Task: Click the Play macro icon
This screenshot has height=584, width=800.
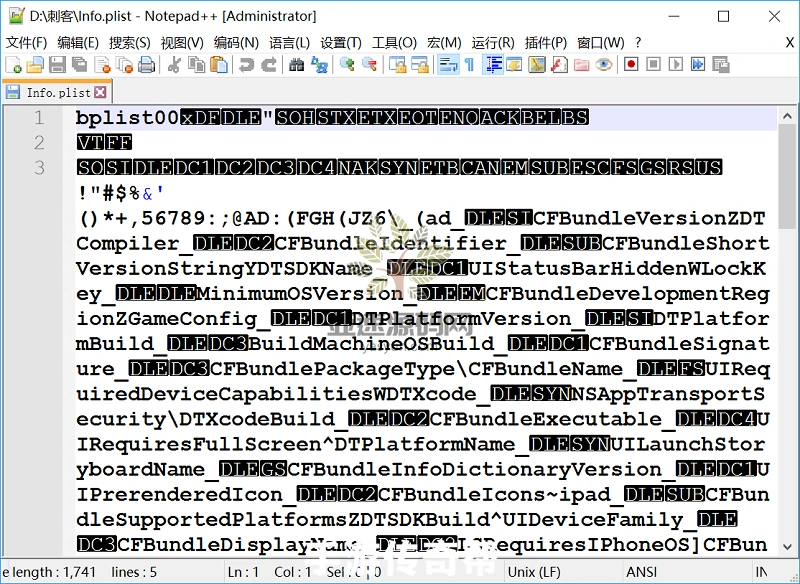Action: [675, 65]
